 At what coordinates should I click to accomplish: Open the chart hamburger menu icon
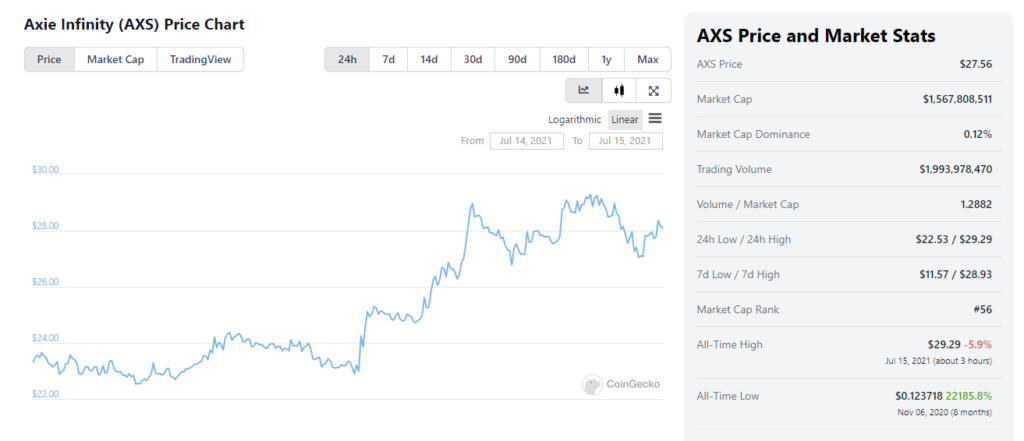click(x=655, y=119)
